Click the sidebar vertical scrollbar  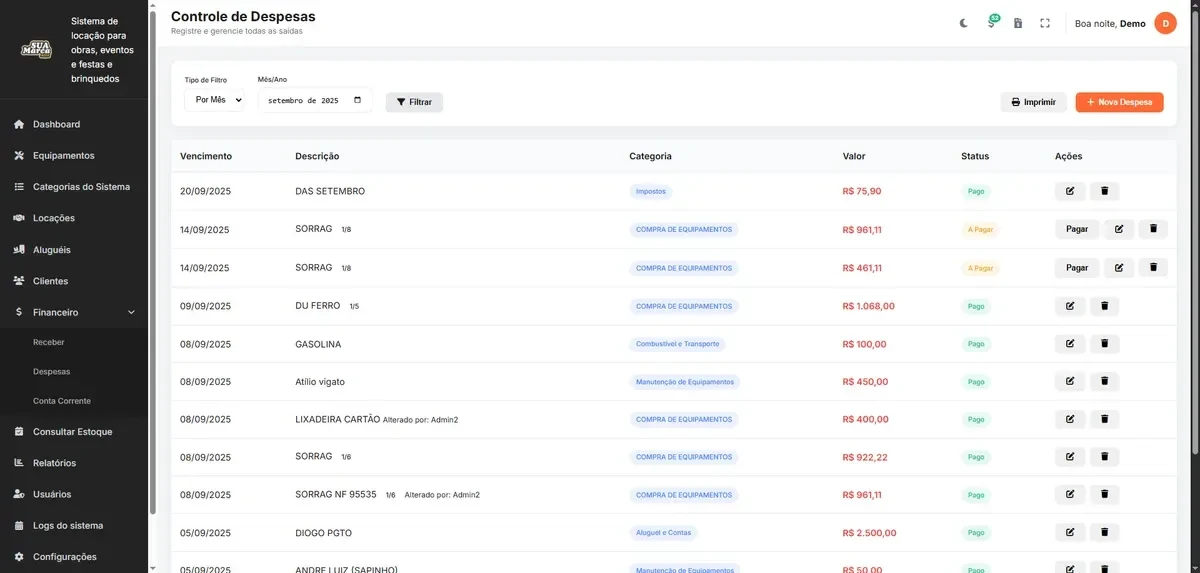[153, 260]
